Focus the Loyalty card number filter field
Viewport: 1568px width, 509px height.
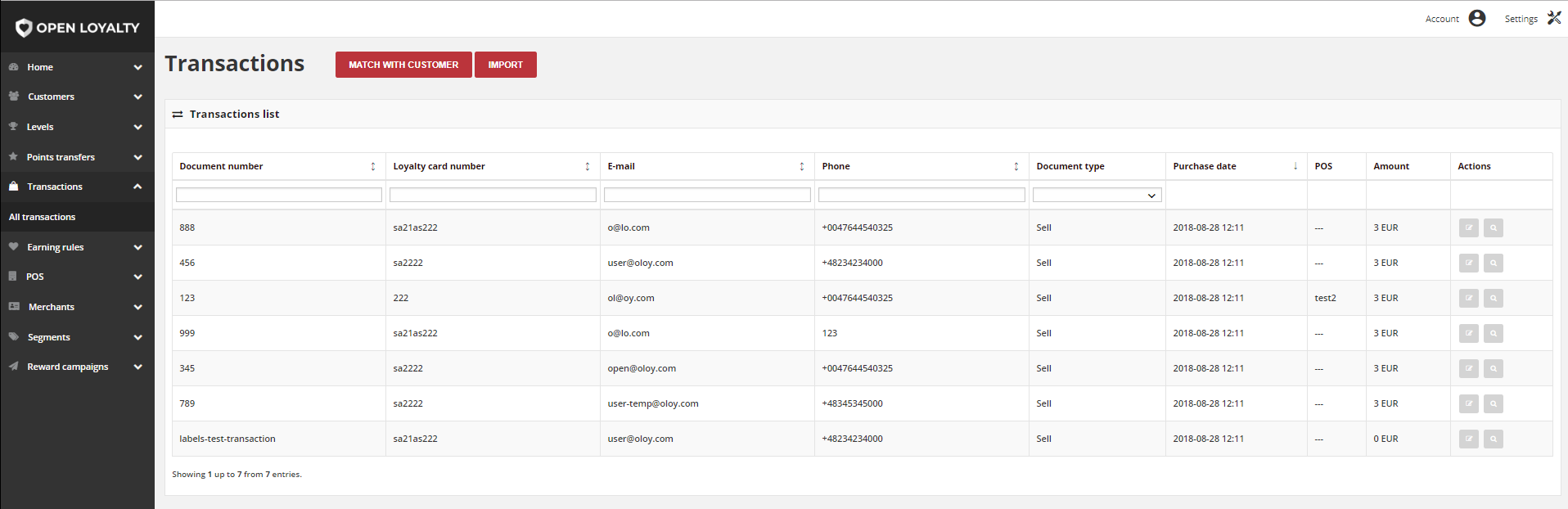coord(493,195)
